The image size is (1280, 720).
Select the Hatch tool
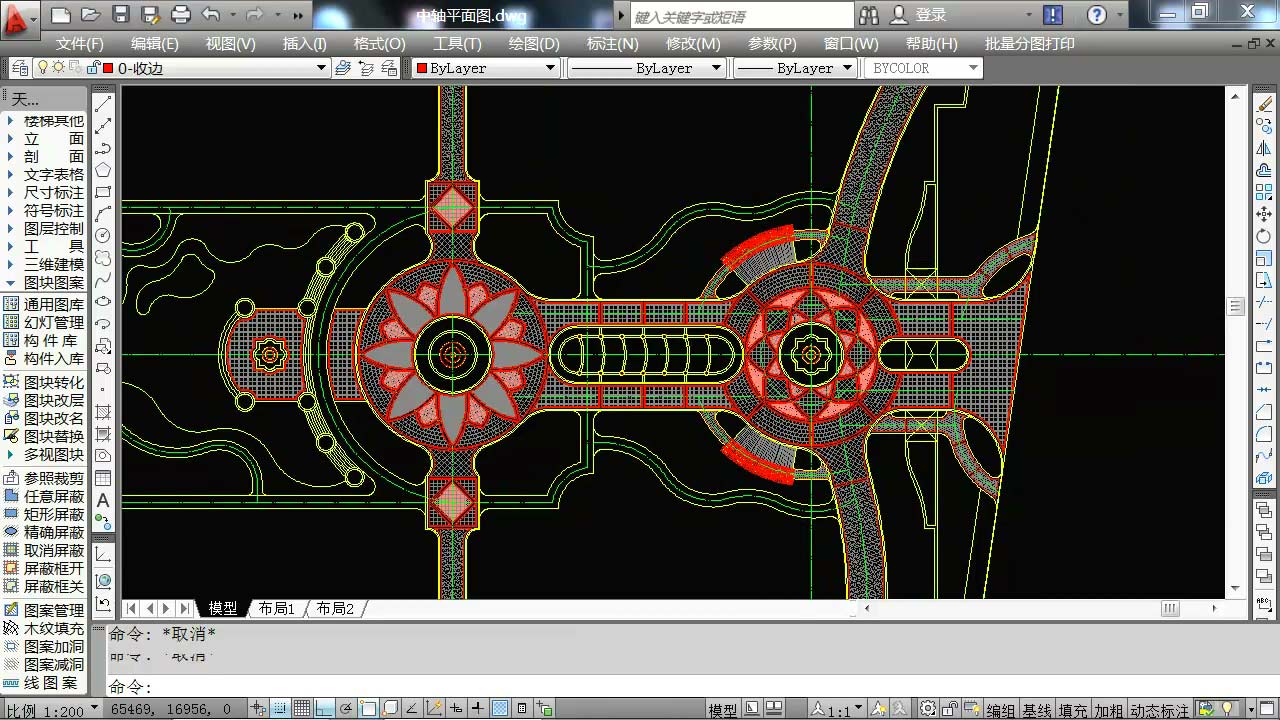tap(103, 412)
